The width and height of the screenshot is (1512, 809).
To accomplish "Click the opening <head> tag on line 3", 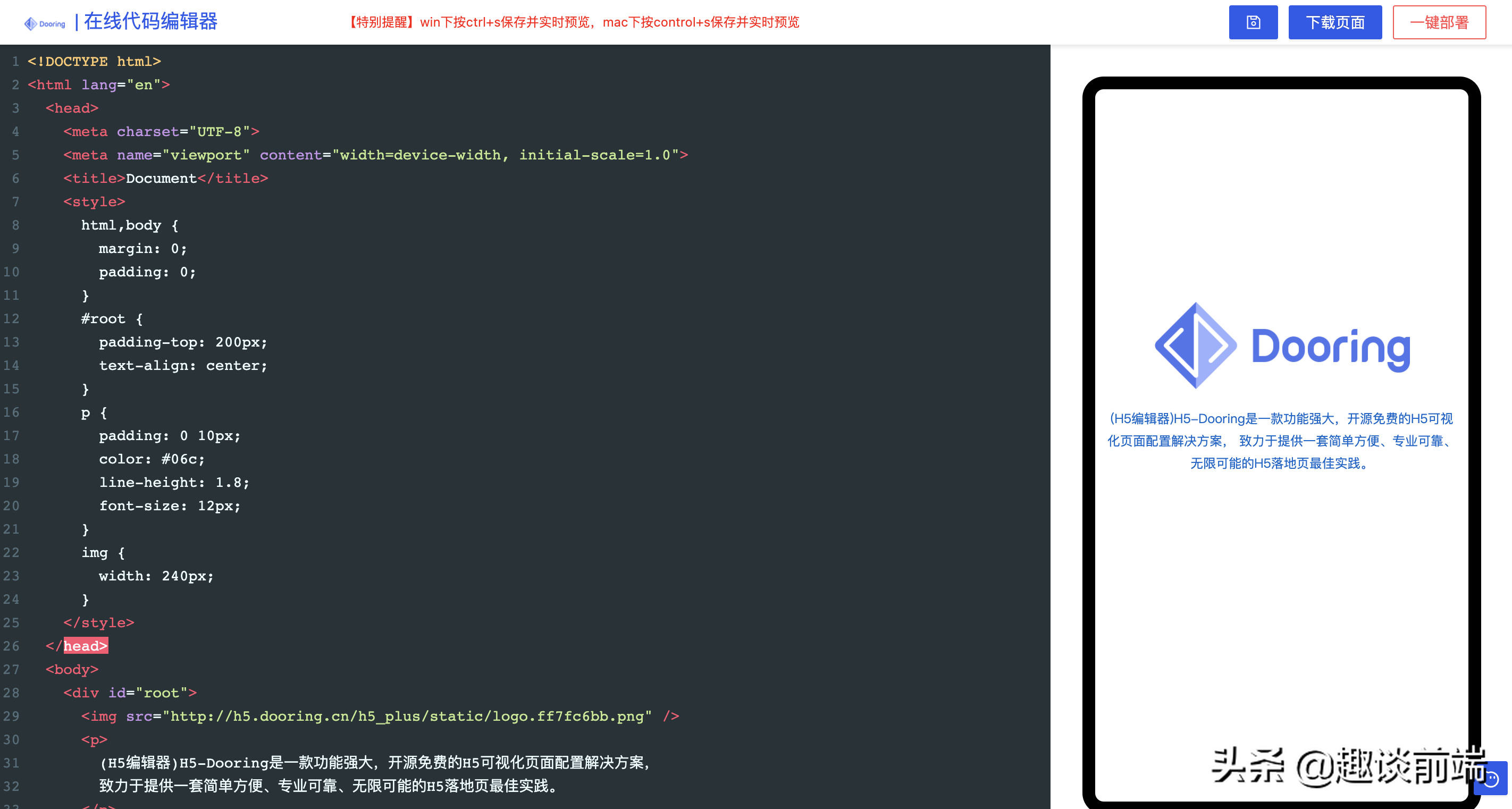I will (72, 108).
